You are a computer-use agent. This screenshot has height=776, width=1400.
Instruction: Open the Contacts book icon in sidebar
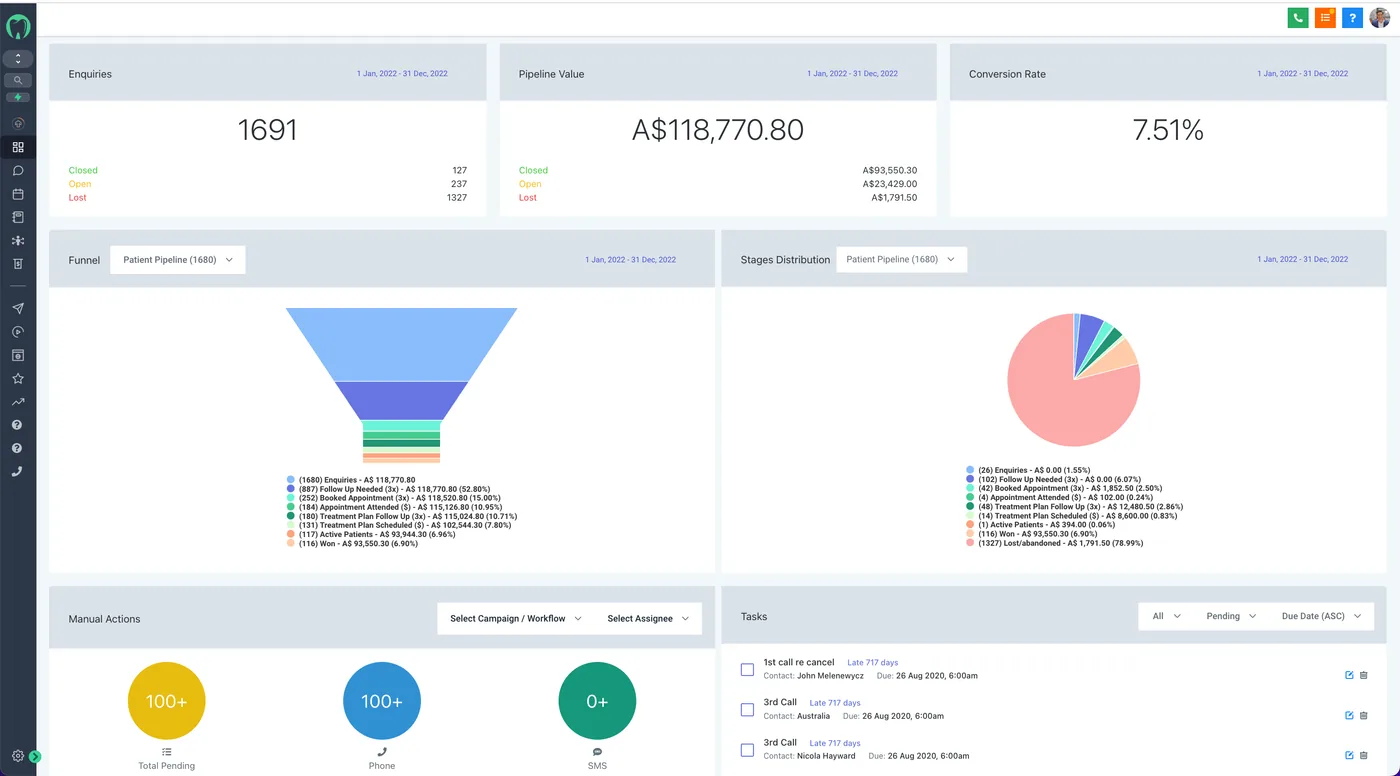pos(18,217)
